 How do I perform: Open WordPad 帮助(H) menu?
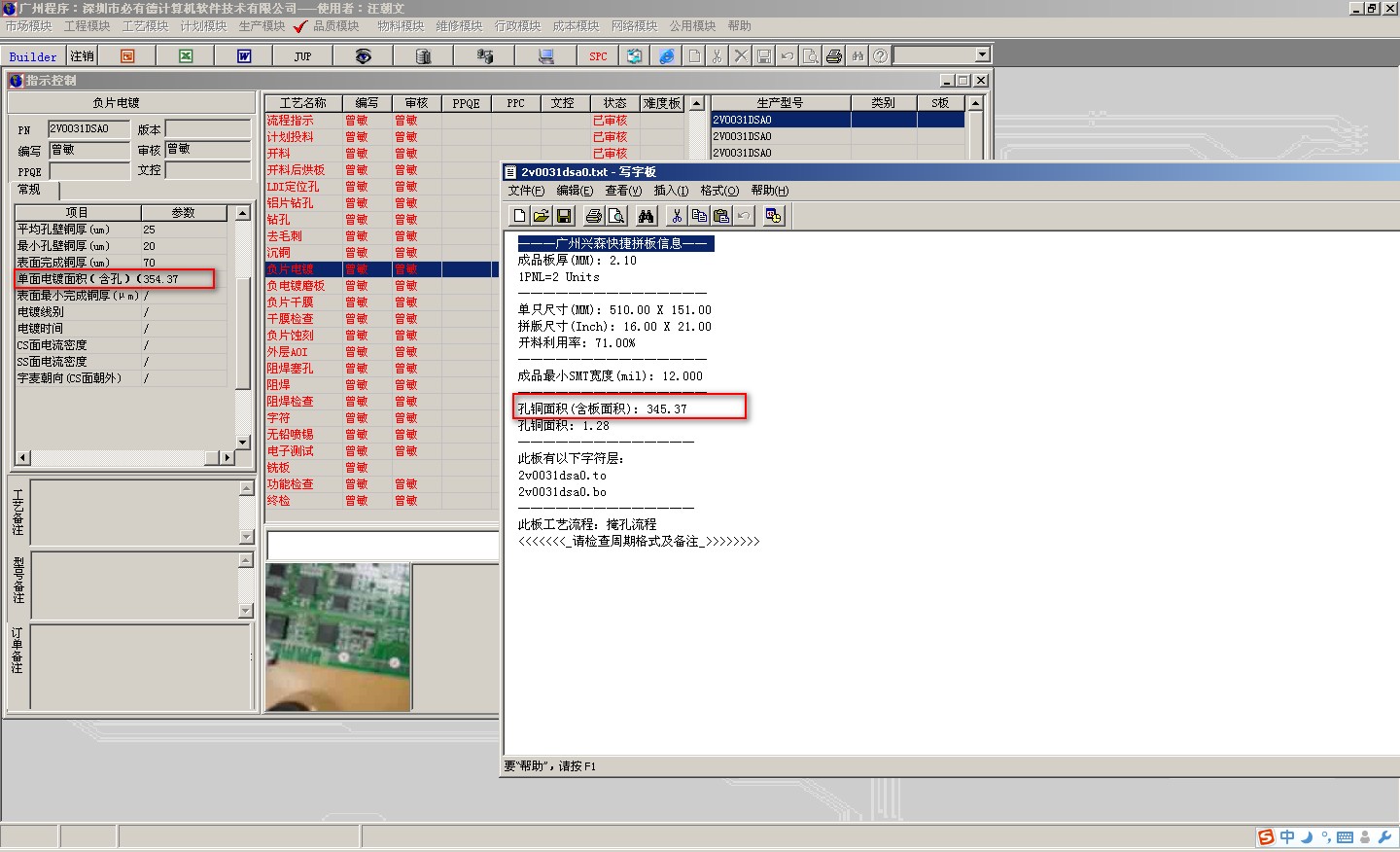(x=770, y=191)
